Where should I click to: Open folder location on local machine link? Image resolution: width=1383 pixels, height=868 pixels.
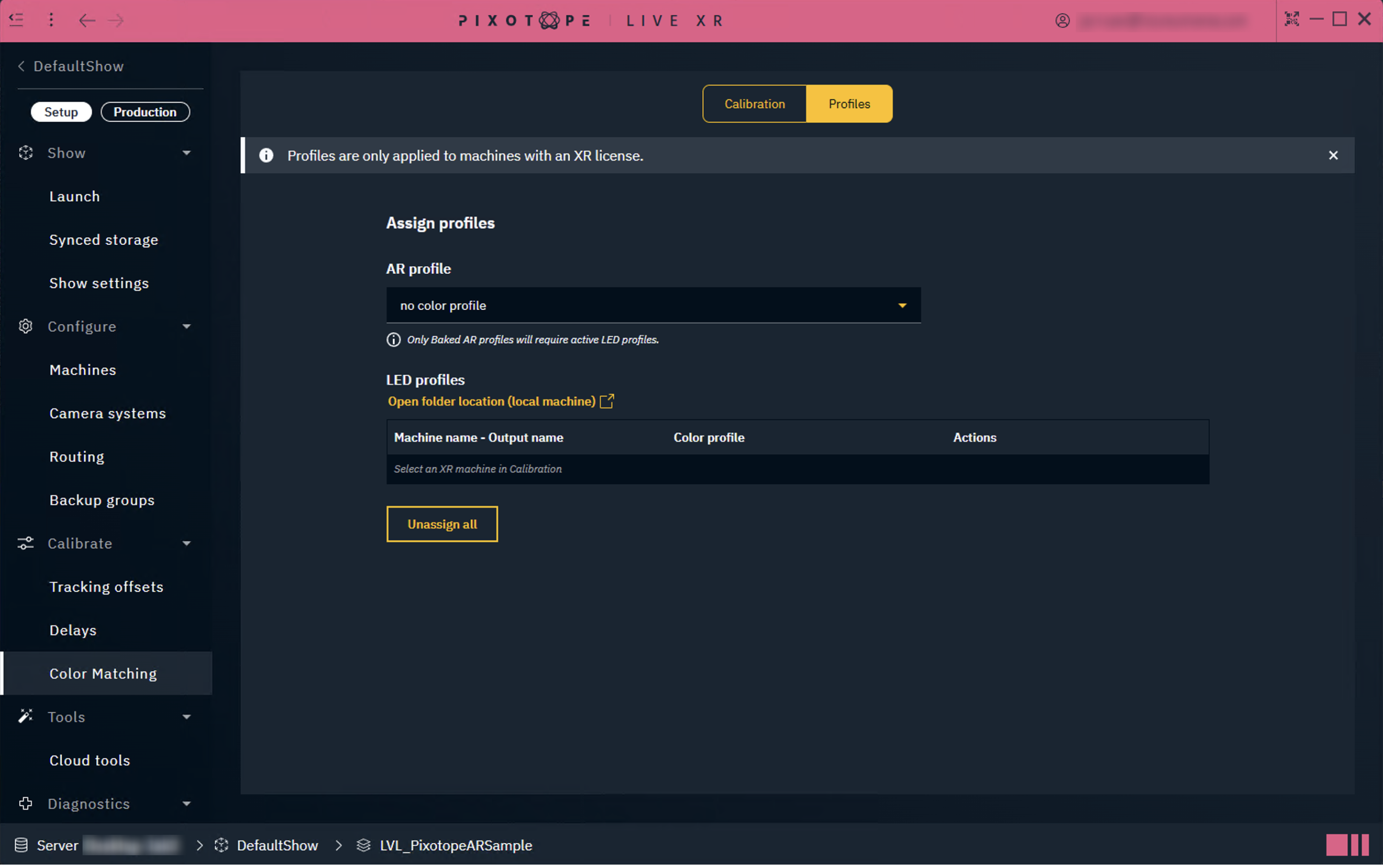[491, 401]
